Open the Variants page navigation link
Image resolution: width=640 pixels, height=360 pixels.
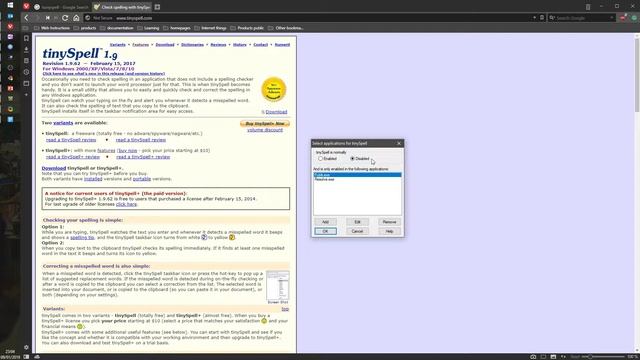point(118,44)
